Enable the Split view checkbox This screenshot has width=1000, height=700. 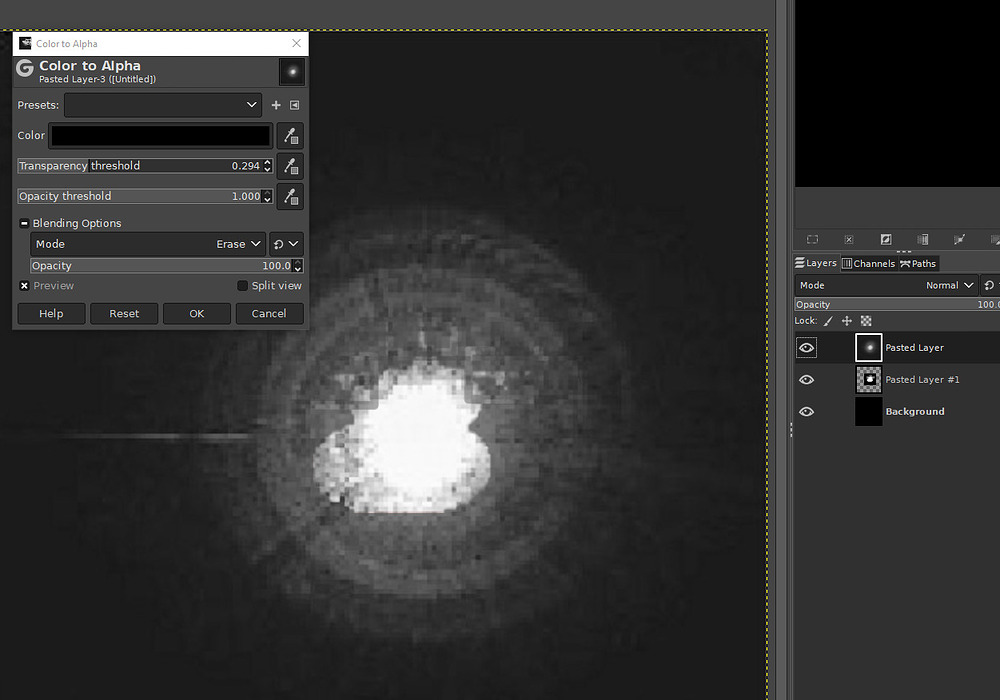point(242,286)
